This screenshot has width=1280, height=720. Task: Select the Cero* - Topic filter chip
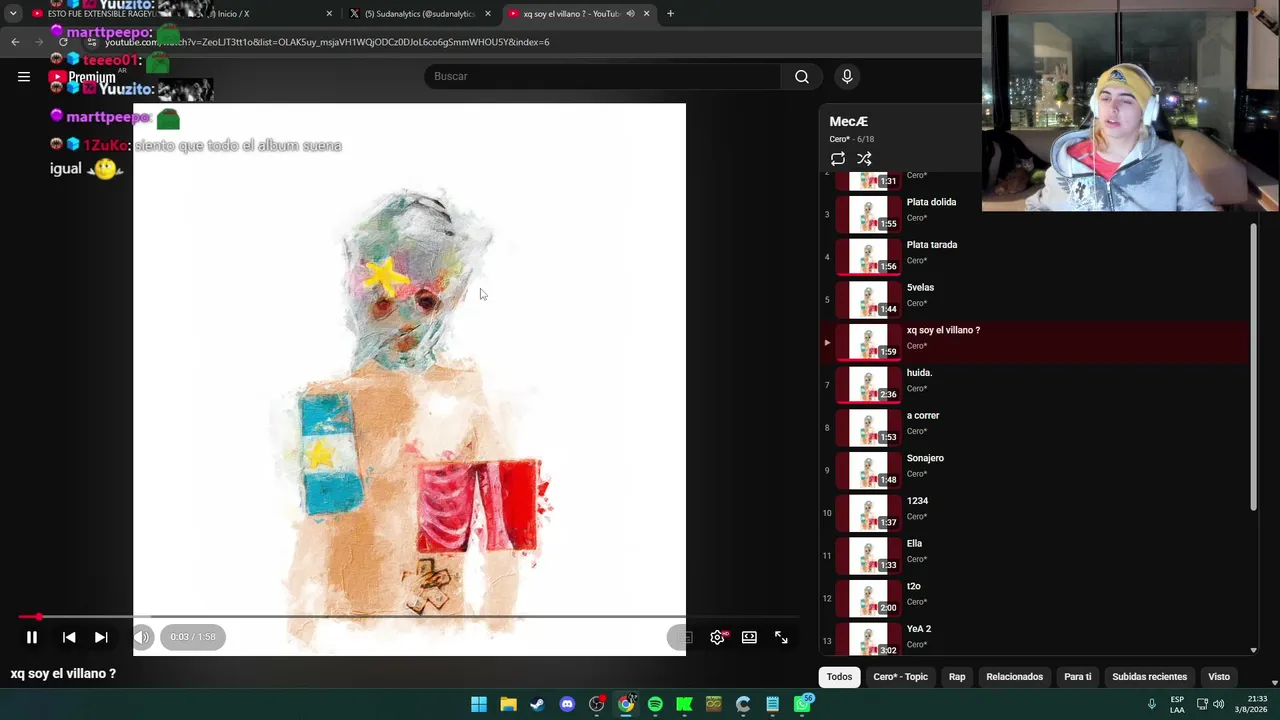[x=901, y=677]
